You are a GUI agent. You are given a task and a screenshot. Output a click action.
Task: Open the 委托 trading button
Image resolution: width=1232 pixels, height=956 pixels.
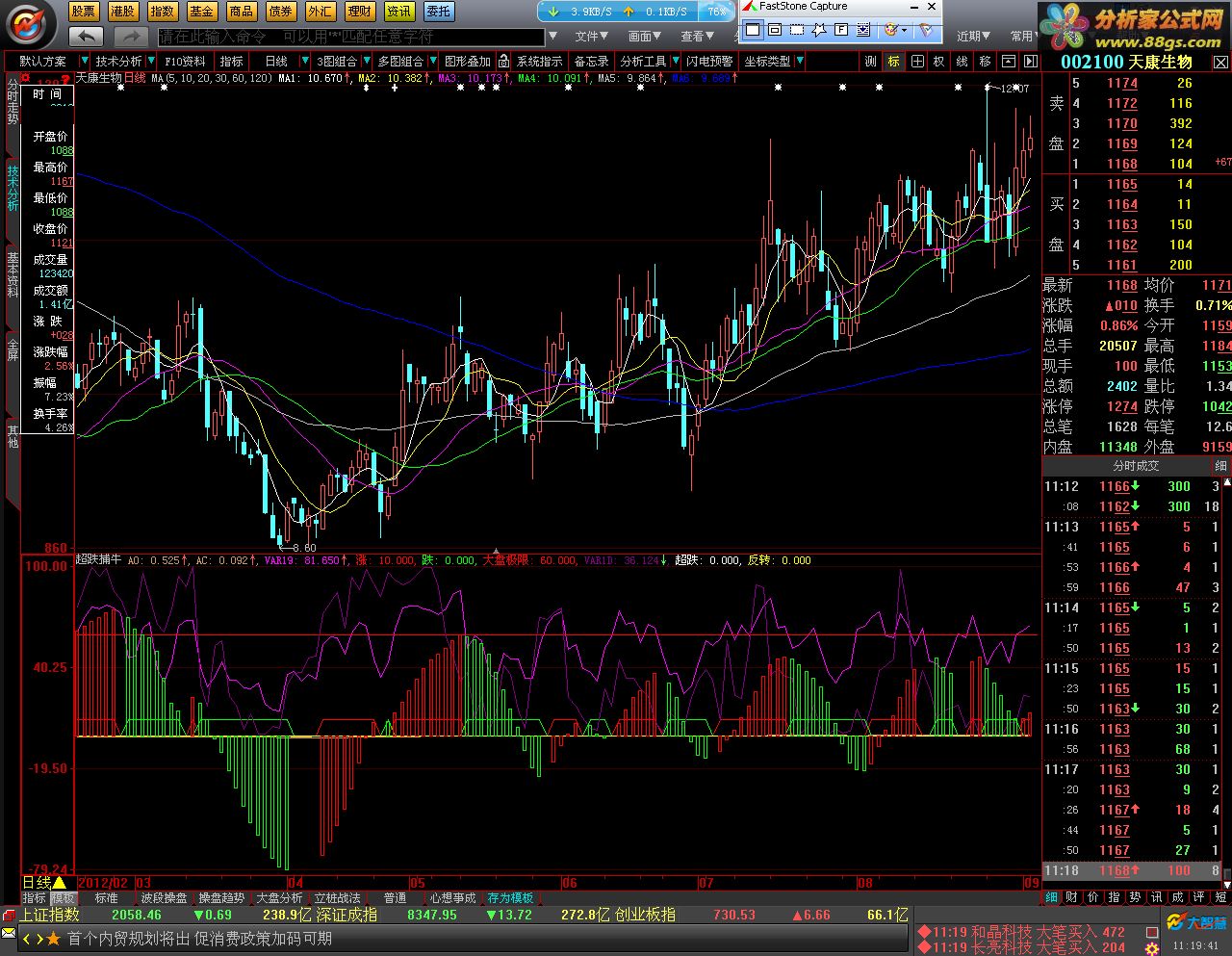coord(439,12)
